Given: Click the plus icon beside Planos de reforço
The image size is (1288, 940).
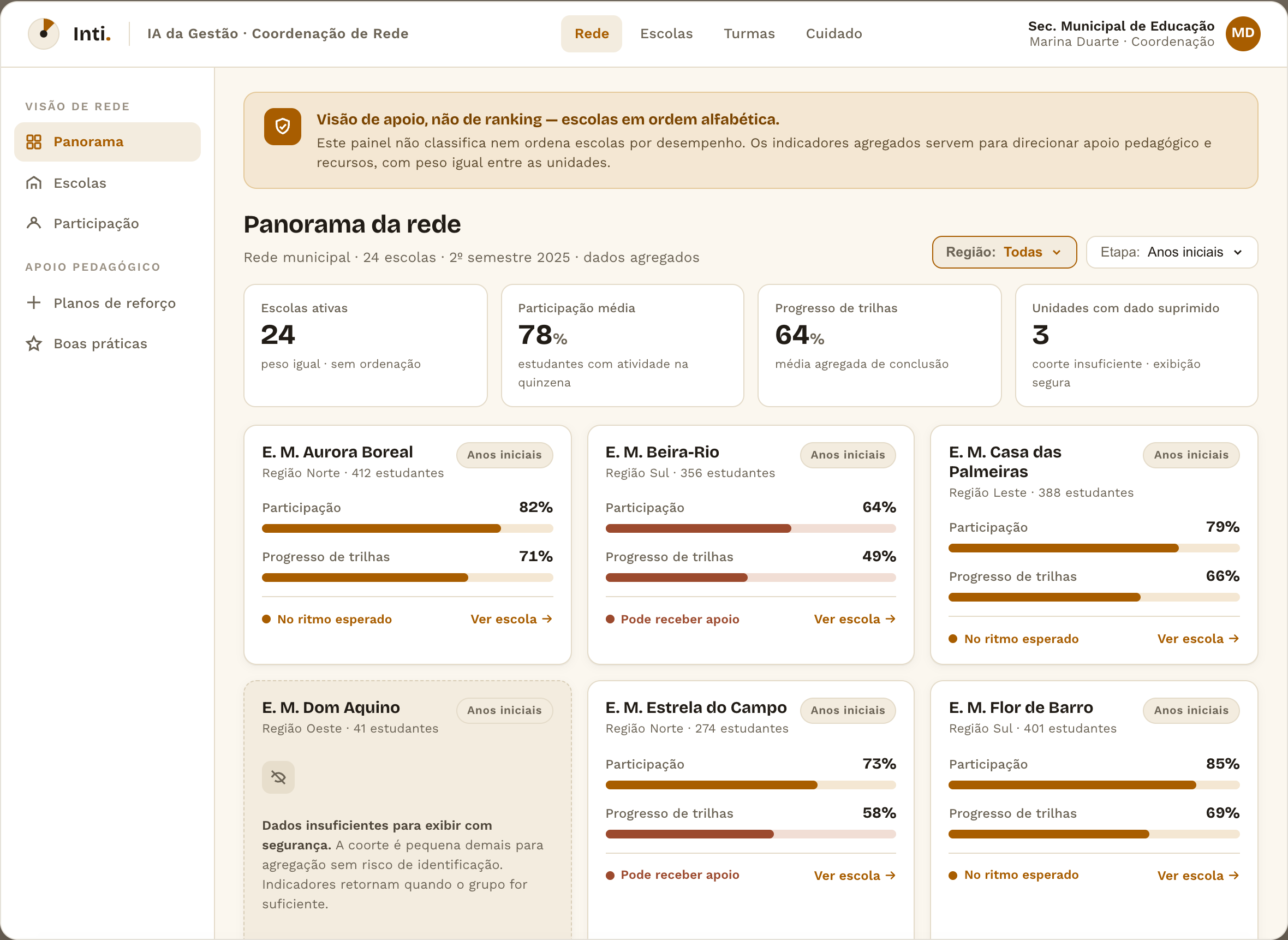Looking at the screenshot, I should tap(34, 303).
